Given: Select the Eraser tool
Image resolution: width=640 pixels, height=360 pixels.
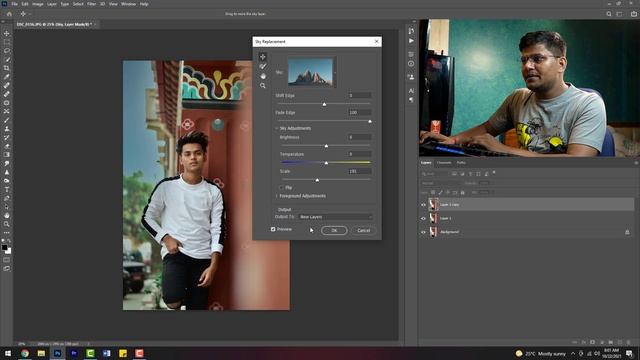Looking at the screenshot, I should [x=7, y=146].
